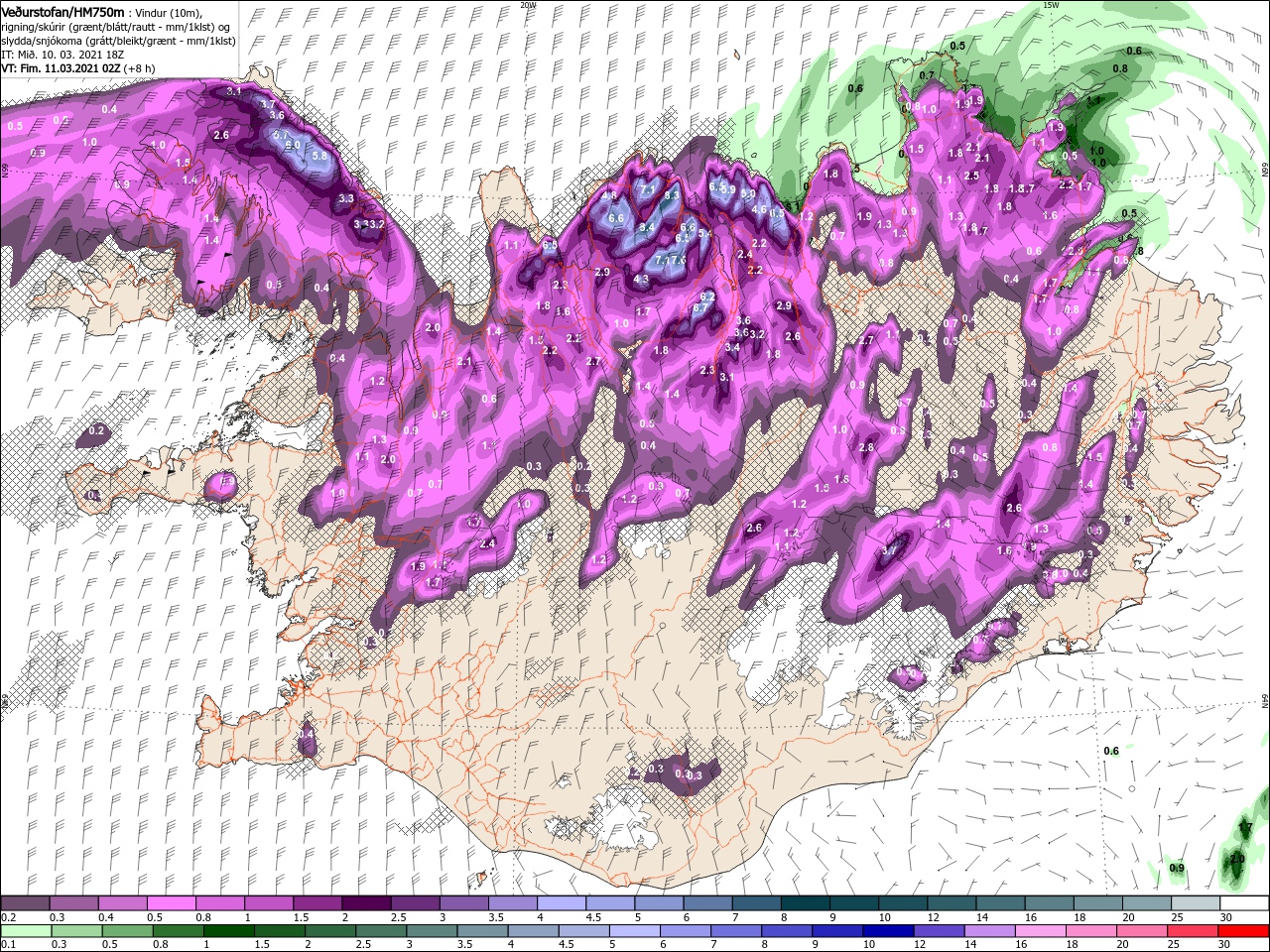The height and width of the screenshot is (952, 1270).
Task: Select bright pink 0.5 swatch in the snow legend
Action: click(171, 904)
